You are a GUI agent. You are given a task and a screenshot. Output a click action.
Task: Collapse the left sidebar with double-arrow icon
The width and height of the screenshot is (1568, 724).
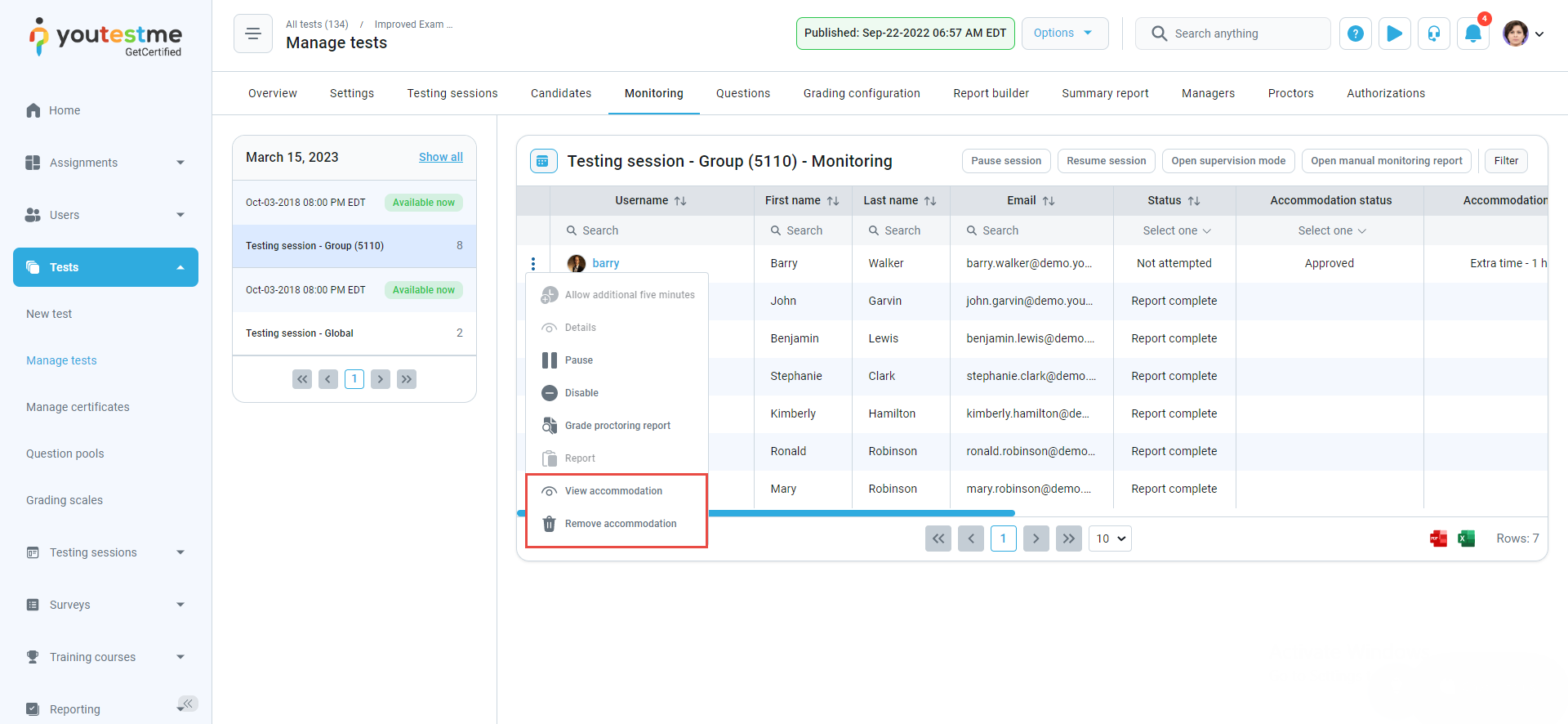(x=188, y=704)
